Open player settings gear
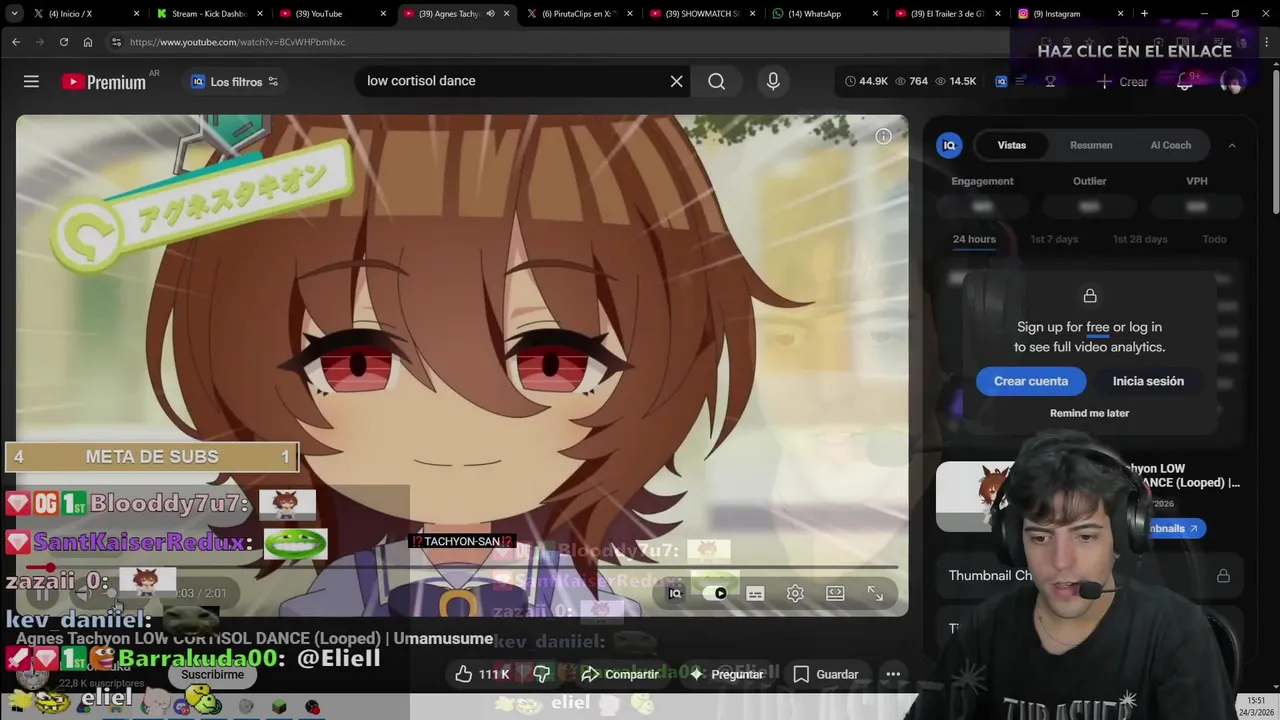The height and width of the screenshot is (720, 1280). pyautogui.click(x=795, y=593)
